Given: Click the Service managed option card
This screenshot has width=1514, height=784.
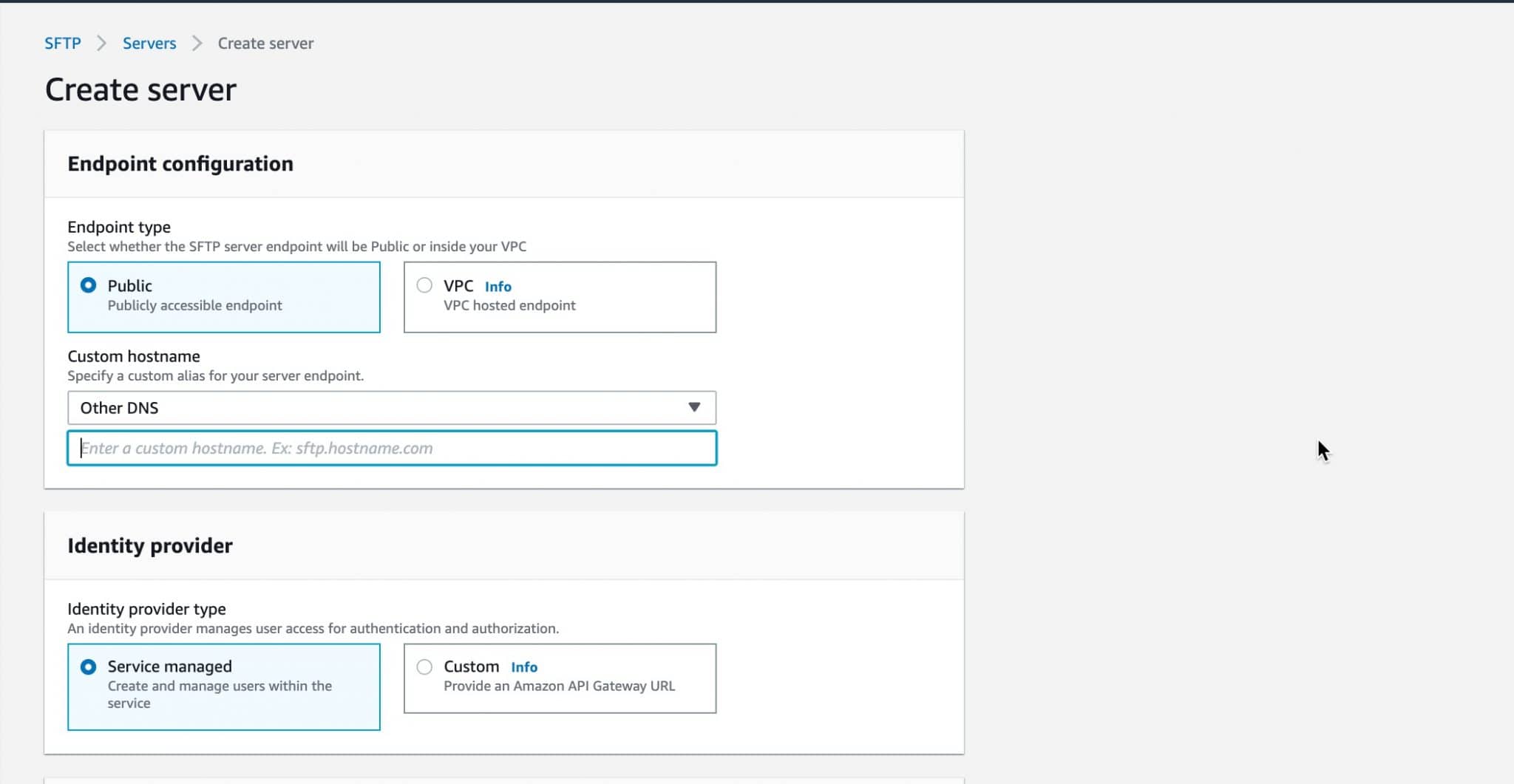Looking at the screenshot, I should 223,686.
